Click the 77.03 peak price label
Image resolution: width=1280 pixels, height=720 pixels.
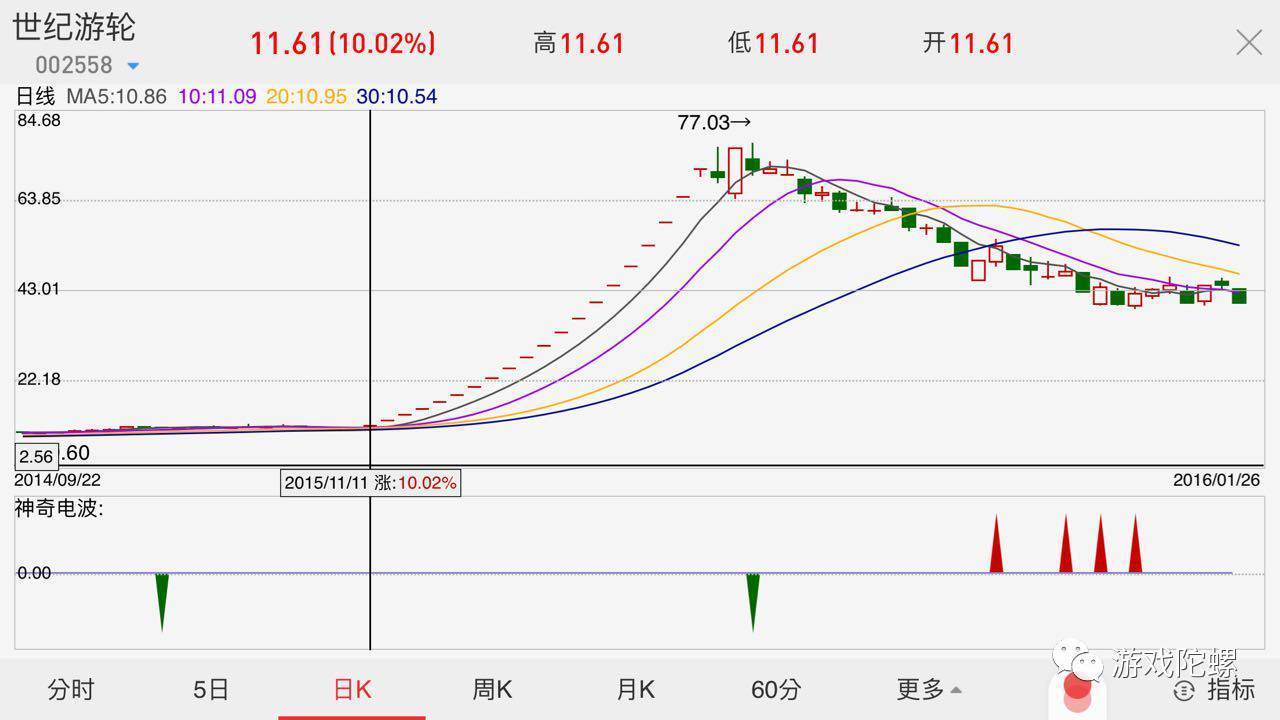click(714, 122)
